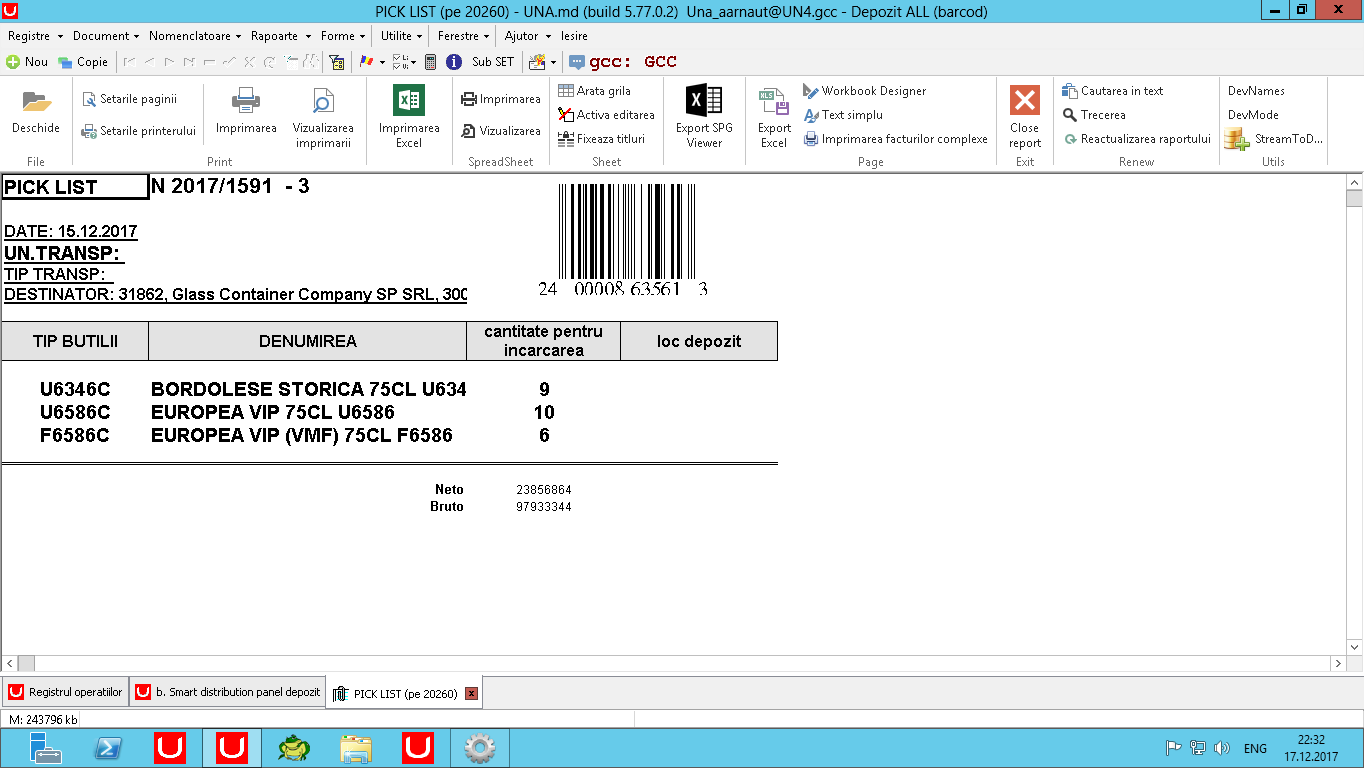1364x768 pixels.
Task: Expand the Forme dropdown menu
Action: click(343, 36)
